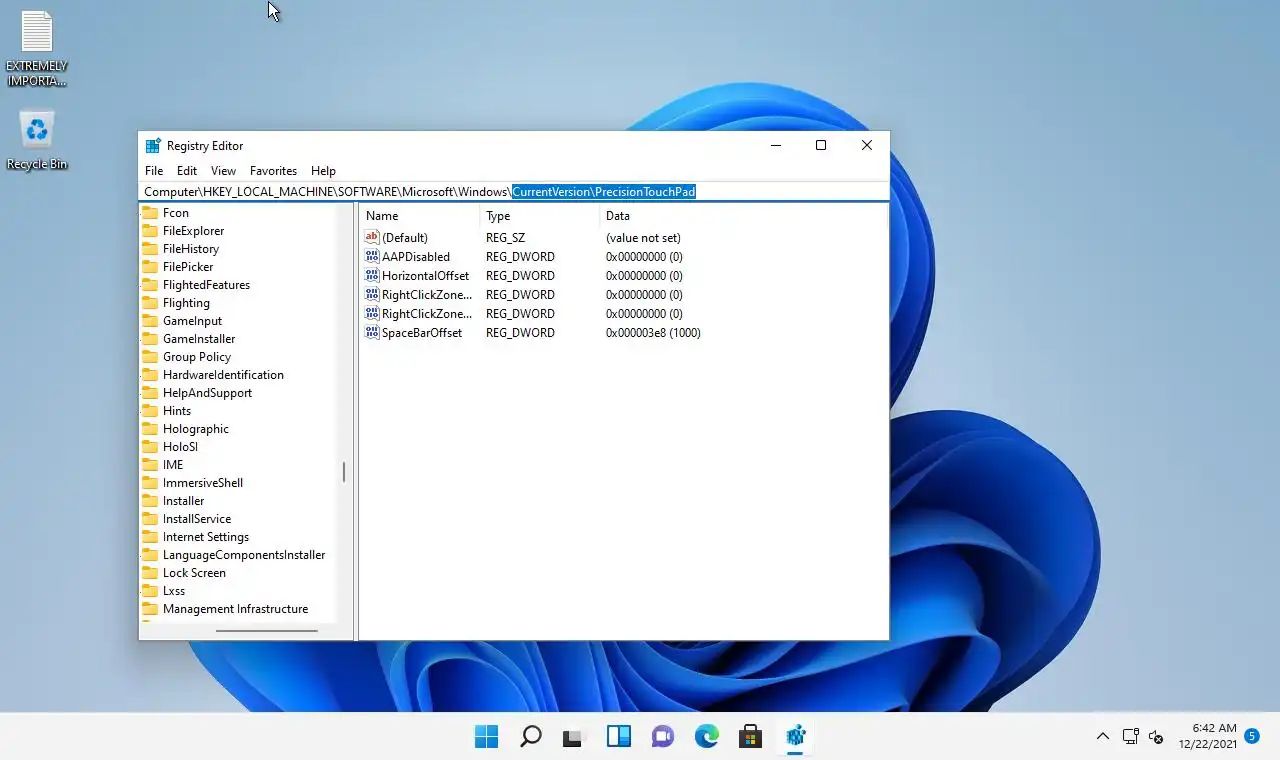This screenshot has width=1280, height=760.
Task: Open the Widgets panel from taskbar
Action: click(x=619, y=737)
